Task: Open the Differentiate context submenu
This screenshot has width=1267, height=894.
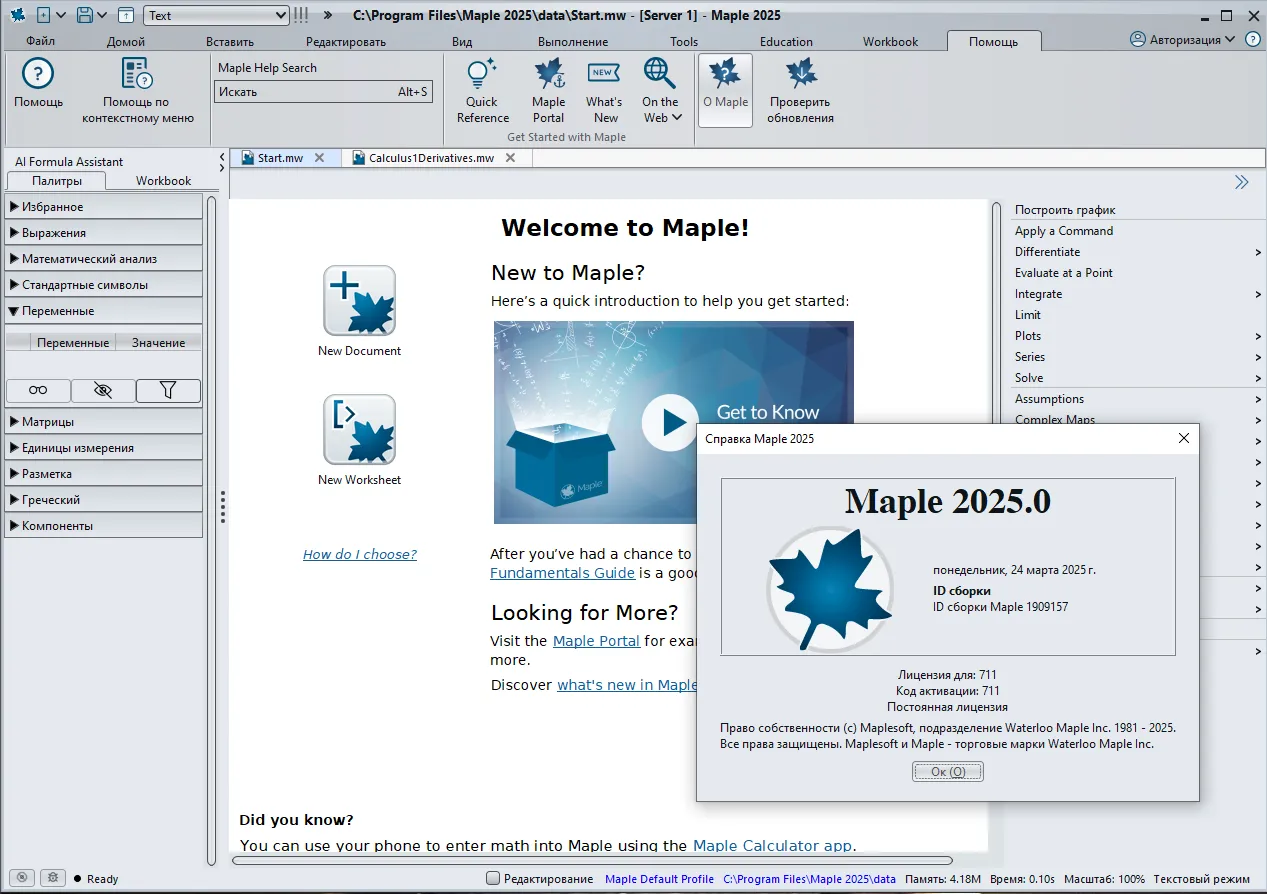Action: pos(1137,252)
